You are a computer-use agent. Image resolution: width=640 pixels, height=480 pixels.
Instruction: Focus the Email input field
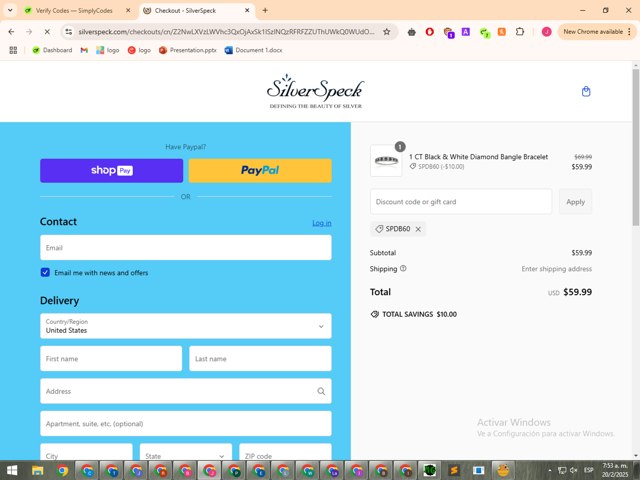point(186,248)
